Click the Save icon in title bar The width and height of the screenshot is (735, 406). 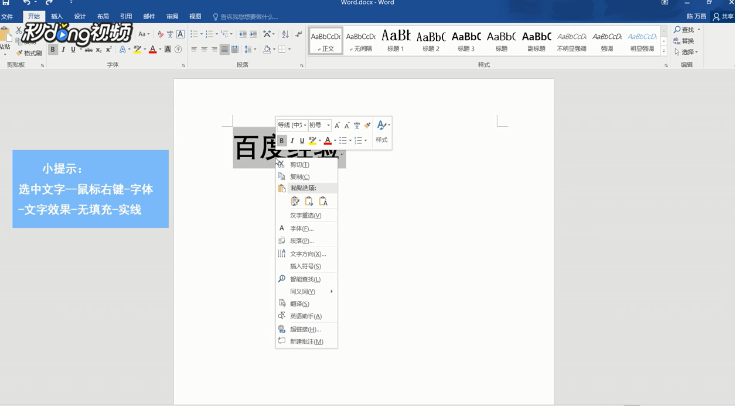(x=6, y=3)
